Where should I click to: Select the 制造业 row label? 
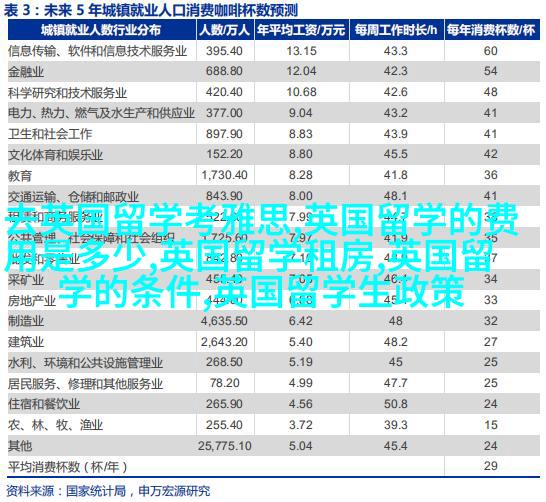click(26, 321)
